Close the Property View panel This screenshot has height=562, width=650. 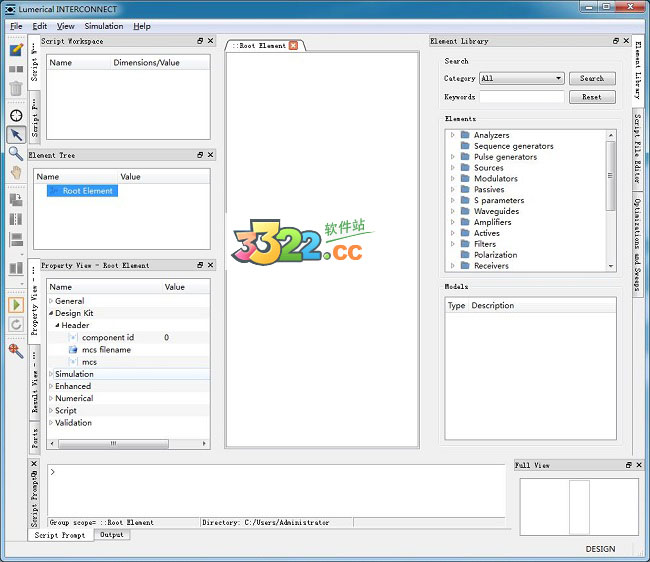pyautogui.click(x=210, y=265)
